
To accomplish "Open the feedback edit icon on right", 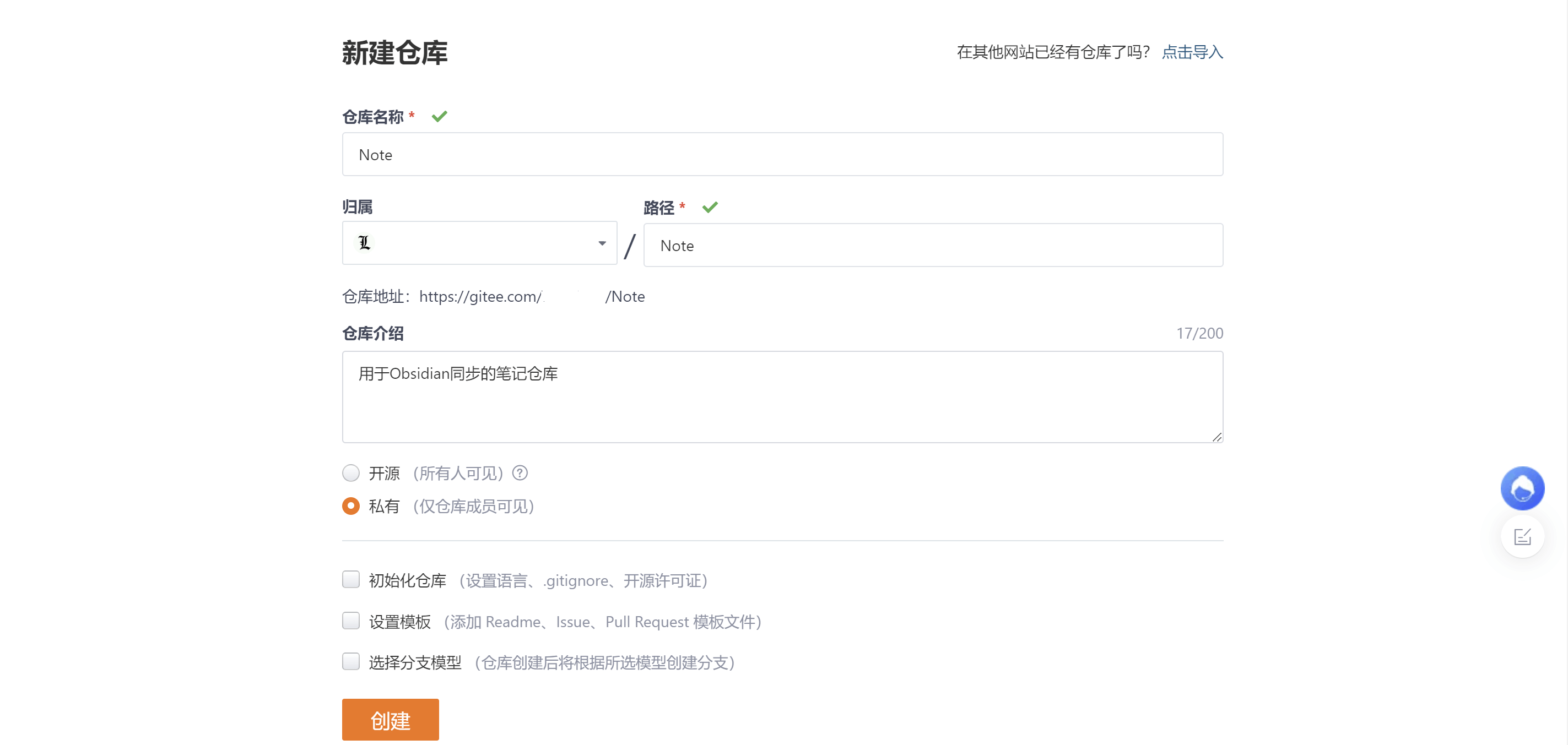I will (1522, 536).
